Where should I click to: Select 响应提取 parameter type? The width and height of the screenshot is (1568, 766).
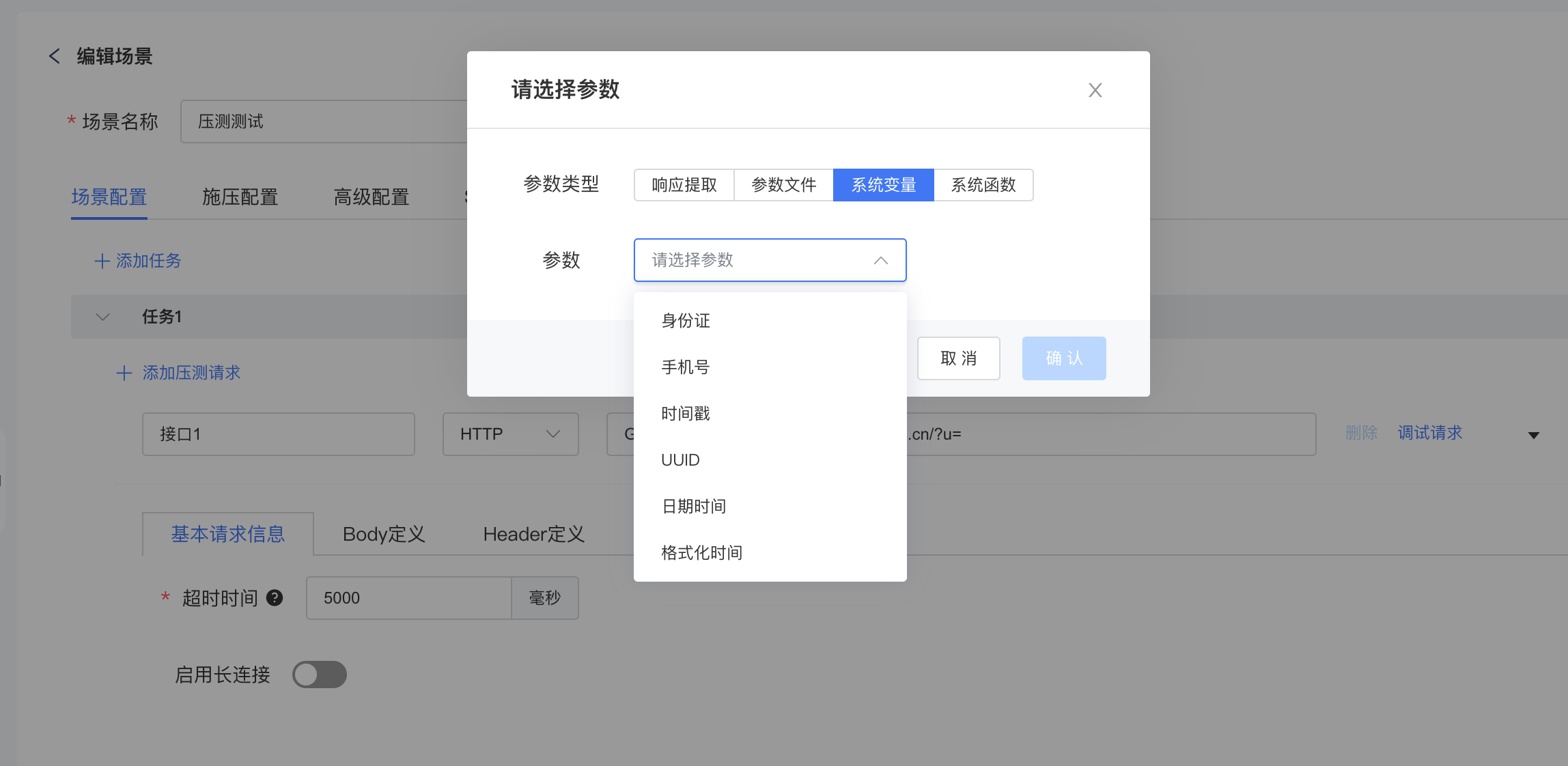(x=684, y=185)
